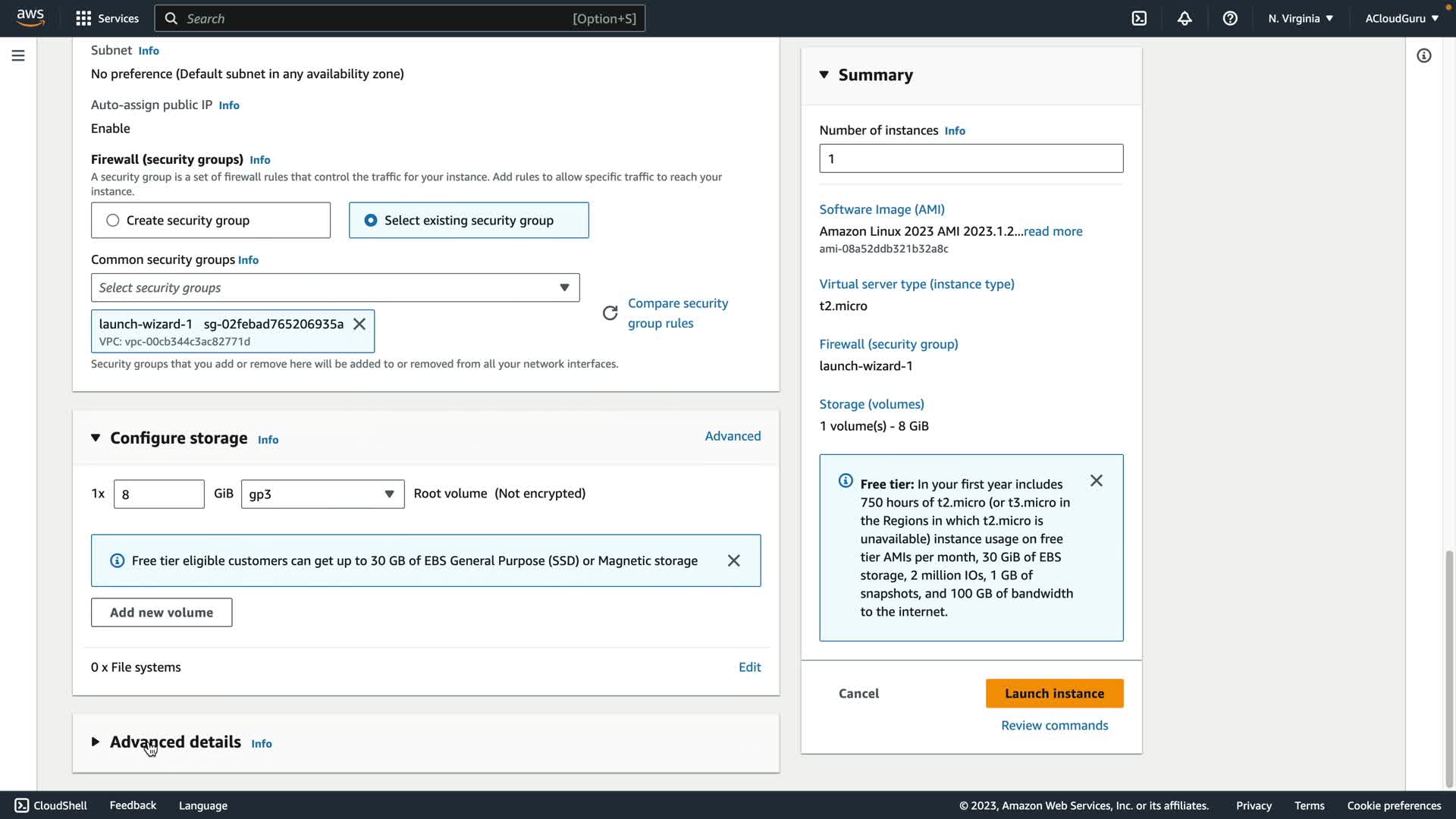Viewport: 1456px width, 819px height.
Task: Open the N. Virginia region menu
Action: (1300, 18)
